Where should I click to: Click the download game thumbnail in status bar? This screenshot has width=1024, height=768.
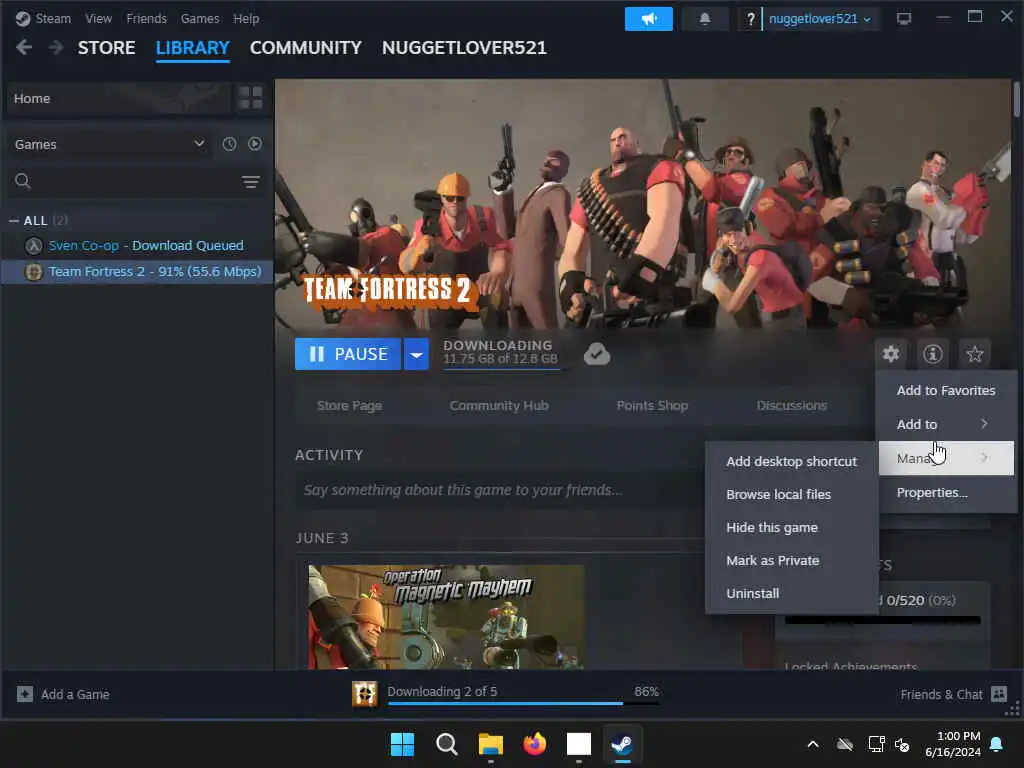pyautogui.click(x=364, y=694)
